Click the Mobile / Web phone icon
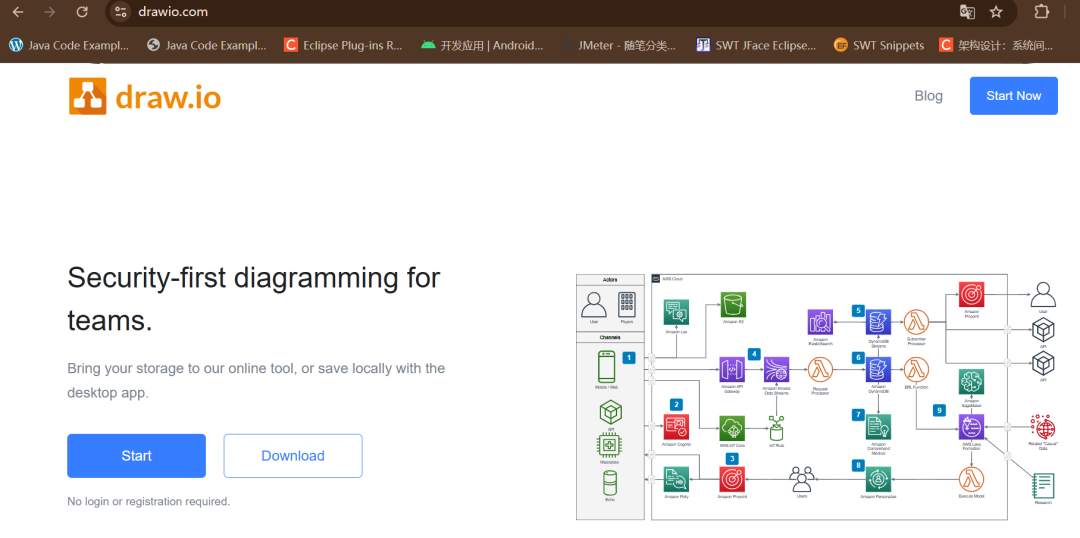 [x=606, y=366]
